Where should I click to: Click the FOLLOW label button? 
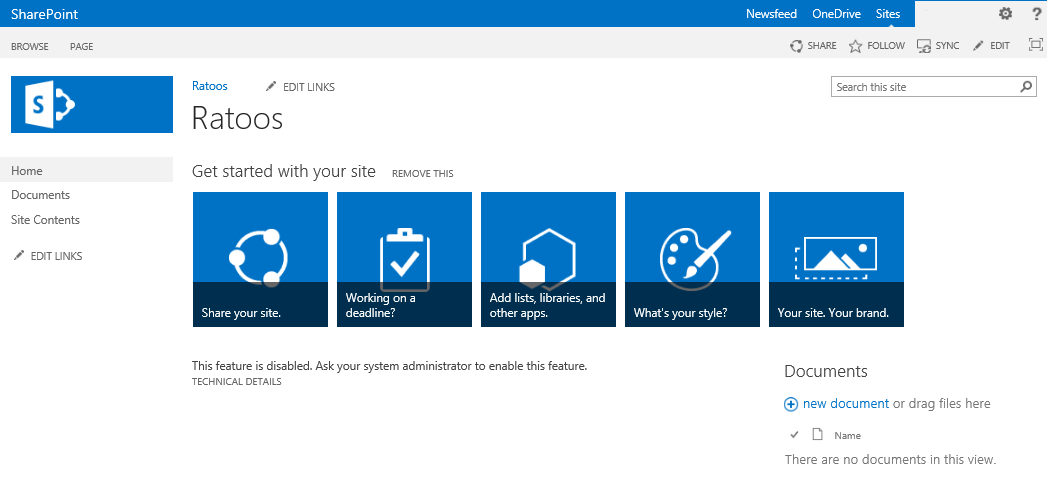886,46
